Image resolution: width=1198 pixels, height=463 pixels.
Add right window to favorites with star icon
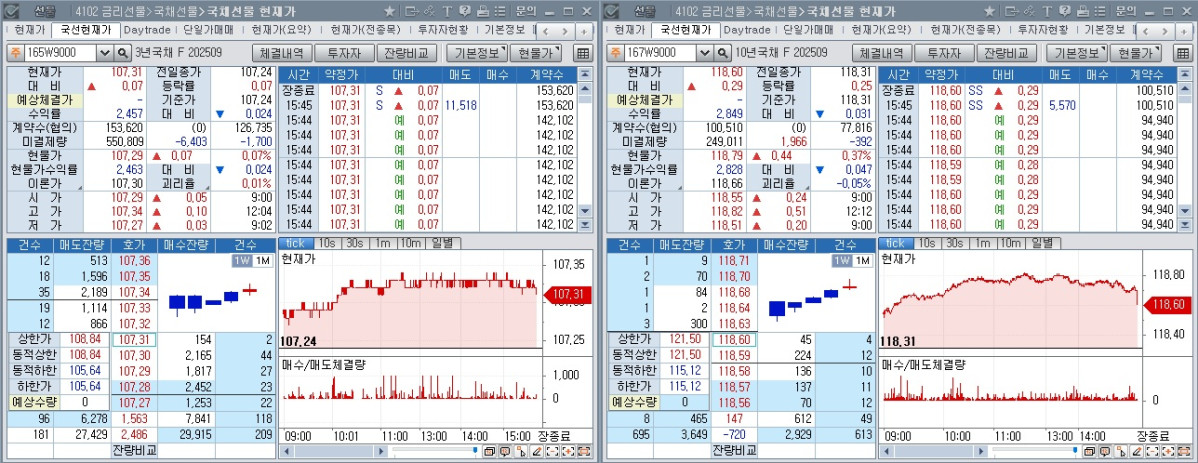pos(989,11)
